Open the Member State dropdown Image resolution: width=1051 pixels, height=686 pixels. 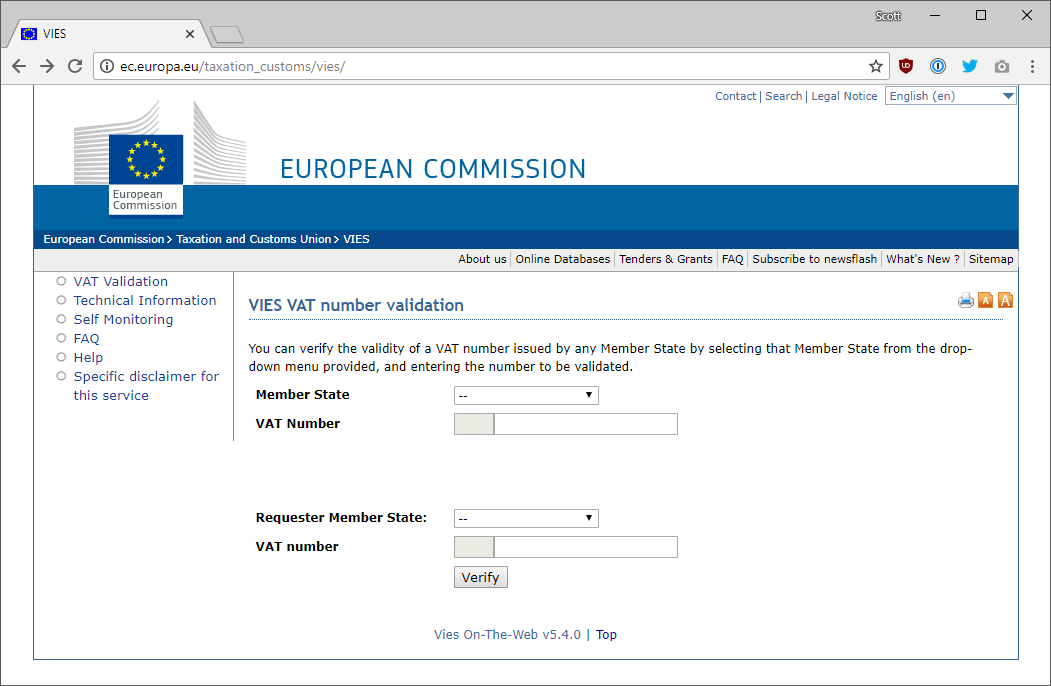526,395
